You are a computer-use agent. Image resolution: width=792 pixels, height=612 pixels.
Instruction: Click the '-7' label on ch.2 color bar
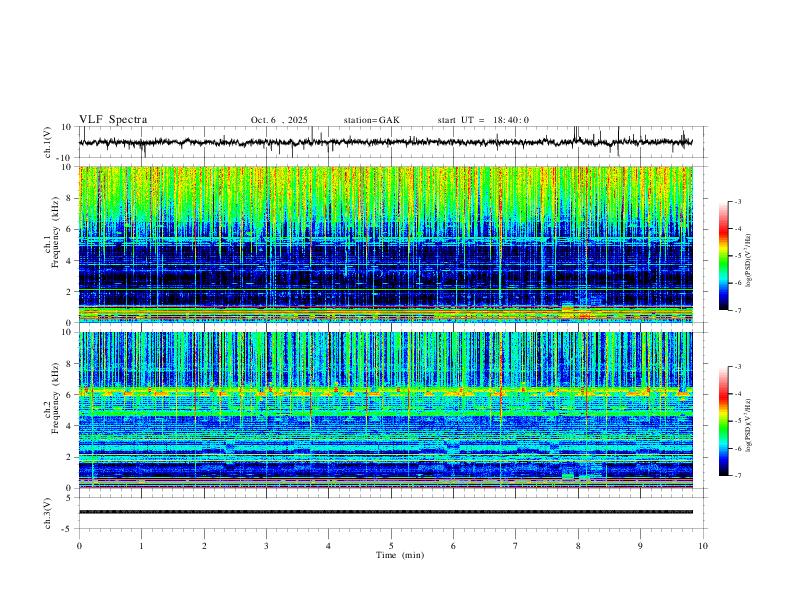pos(738,476)
